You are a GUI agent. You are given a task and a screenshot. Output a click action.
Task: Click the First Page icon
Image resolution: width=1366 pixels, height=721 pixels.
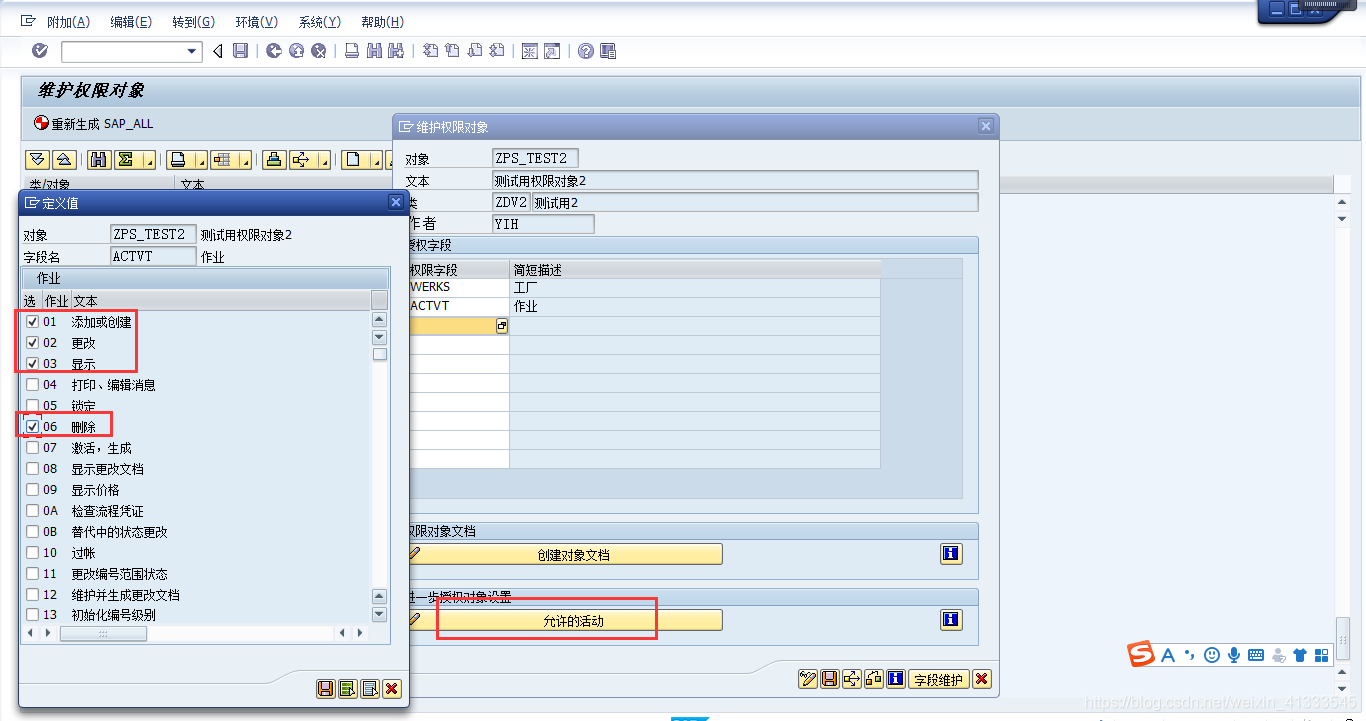[x=430, y=51]
